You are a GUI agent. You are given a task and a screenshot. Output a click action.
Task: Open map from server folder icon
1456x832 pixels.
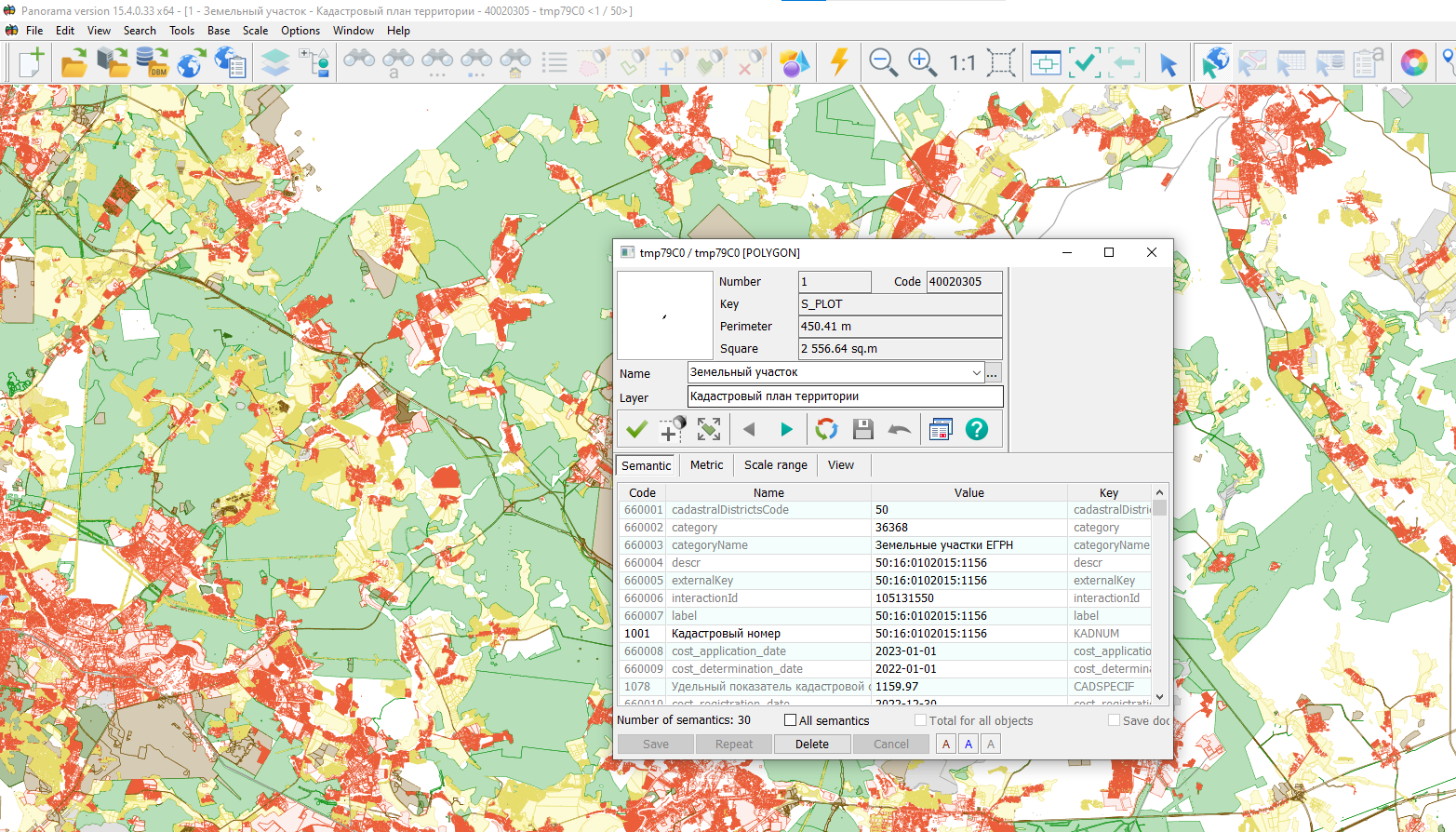click(x=113, y=63)
